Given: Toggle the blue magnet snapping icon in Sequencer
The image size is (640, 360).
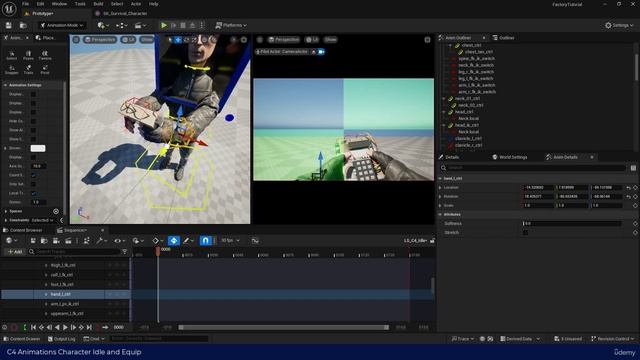Looking at the screenshot, I should tap(205, 241).
